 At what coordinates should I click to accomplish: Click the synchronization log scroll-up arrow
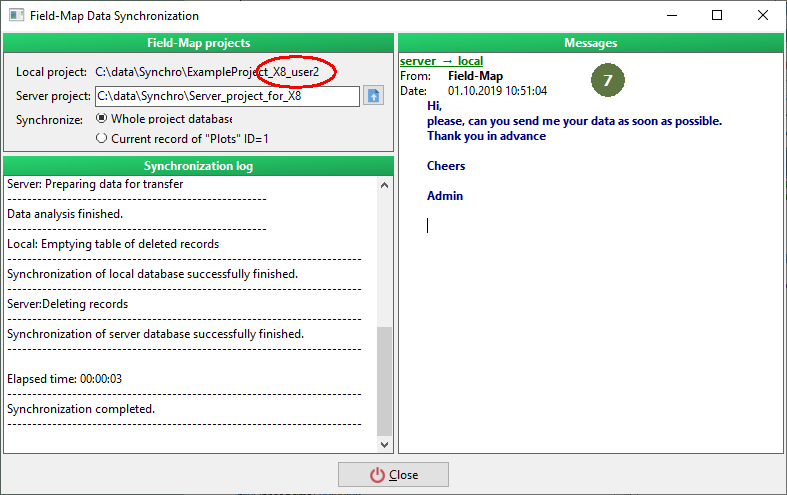(x=384, y=185)
